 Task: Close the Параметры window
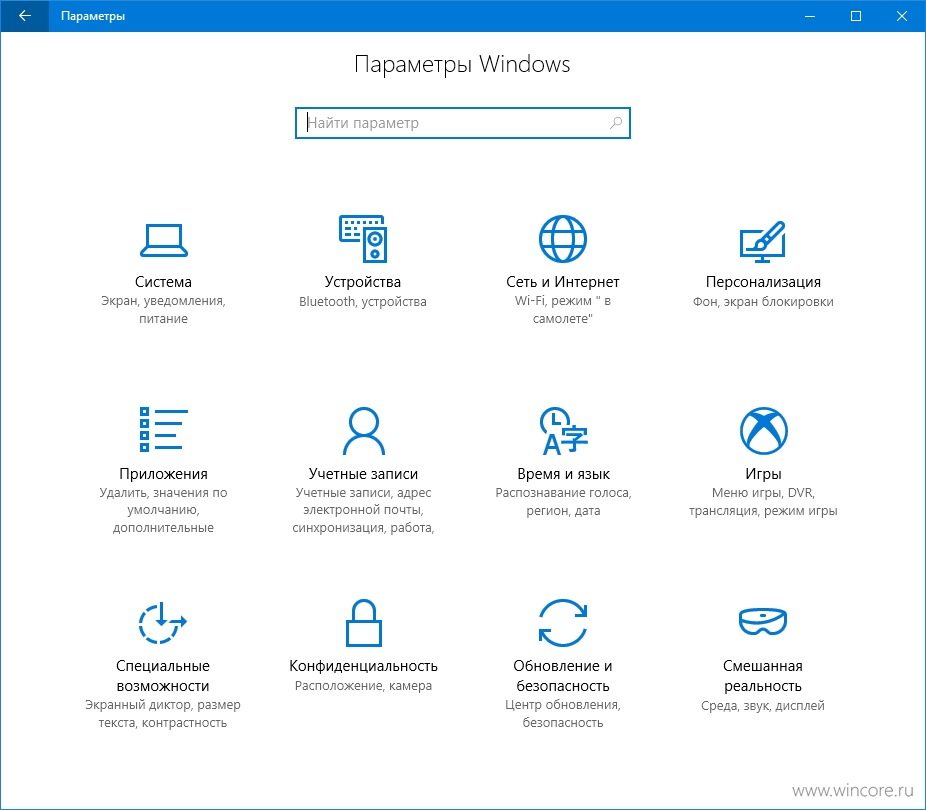tap(902, 16)
